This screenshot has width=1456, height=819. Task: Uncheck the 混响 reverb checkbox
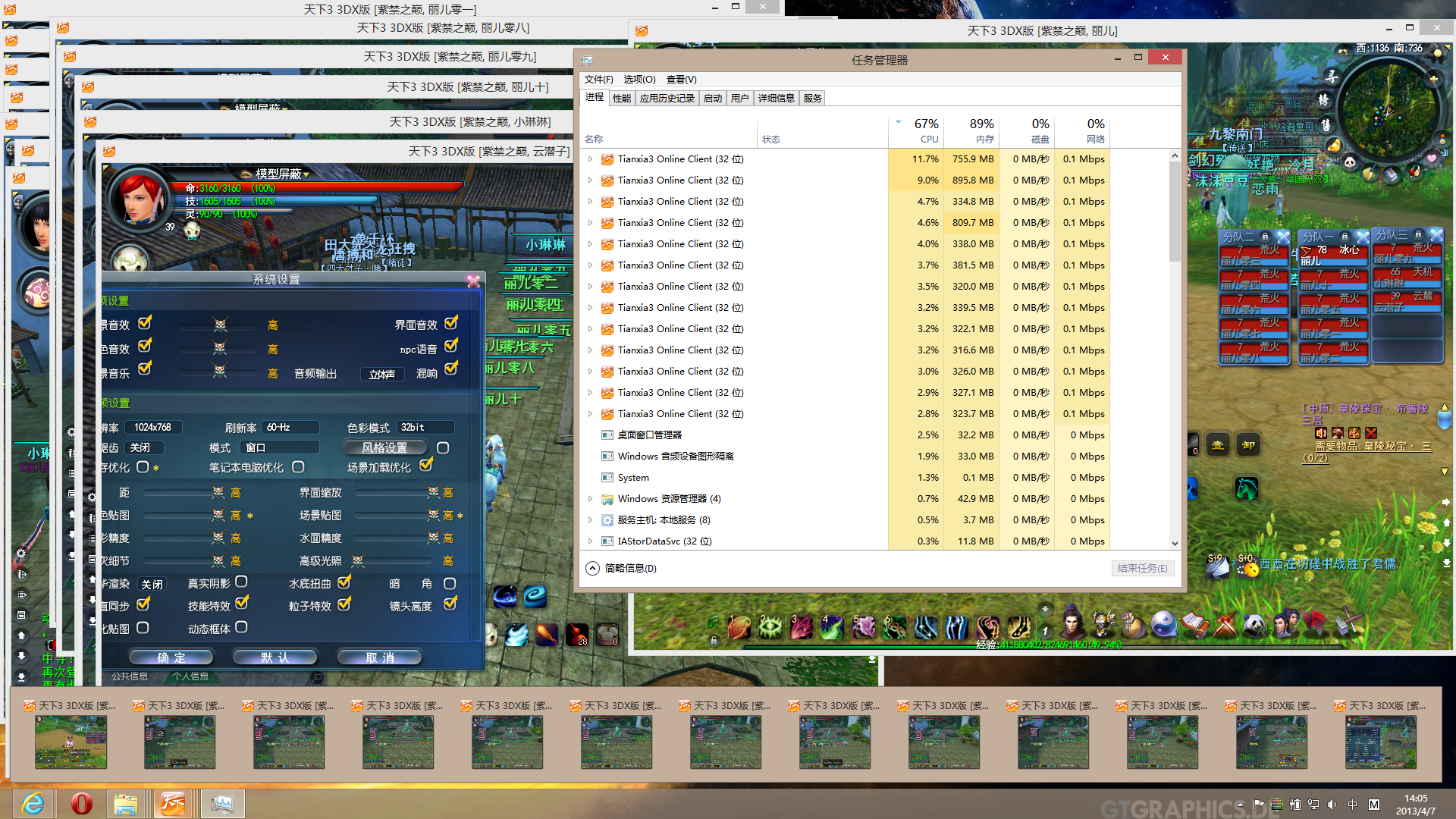point(451,369)
